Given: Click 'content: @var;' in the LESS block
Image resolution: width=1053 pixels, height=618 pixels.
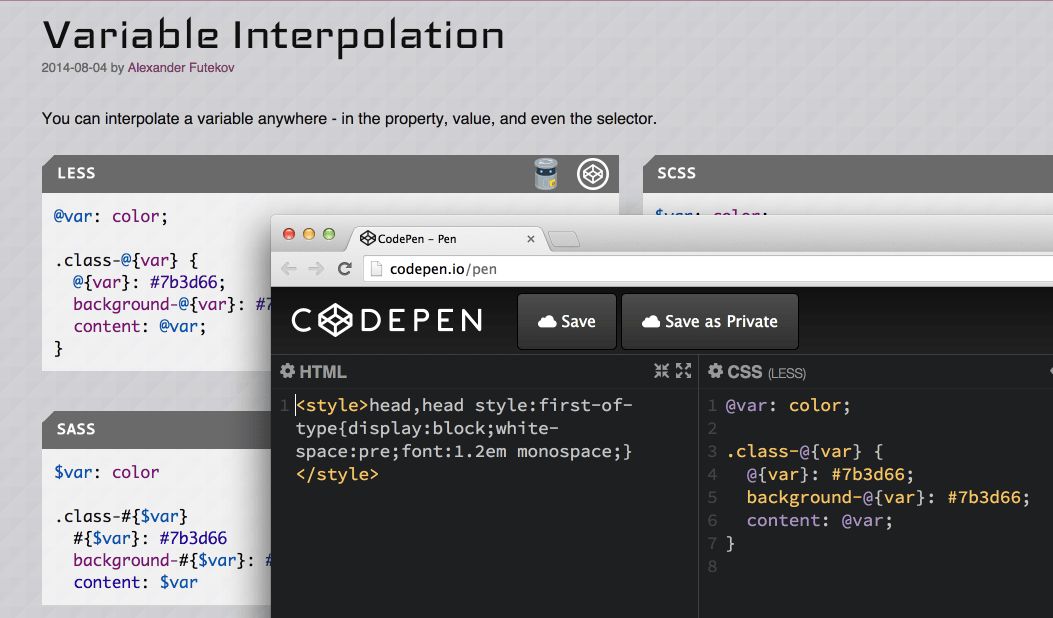Looking at the screenshot, I should coord(140,326).
